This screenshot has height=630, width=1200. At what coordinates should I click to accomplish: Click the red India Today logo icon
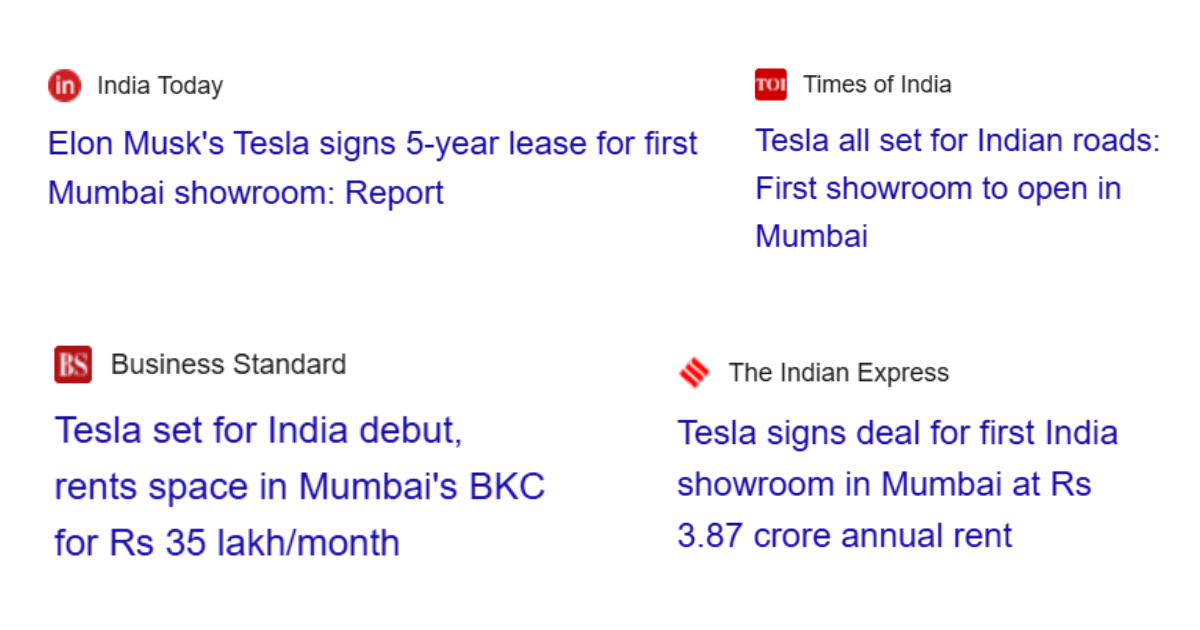[64, 86]
